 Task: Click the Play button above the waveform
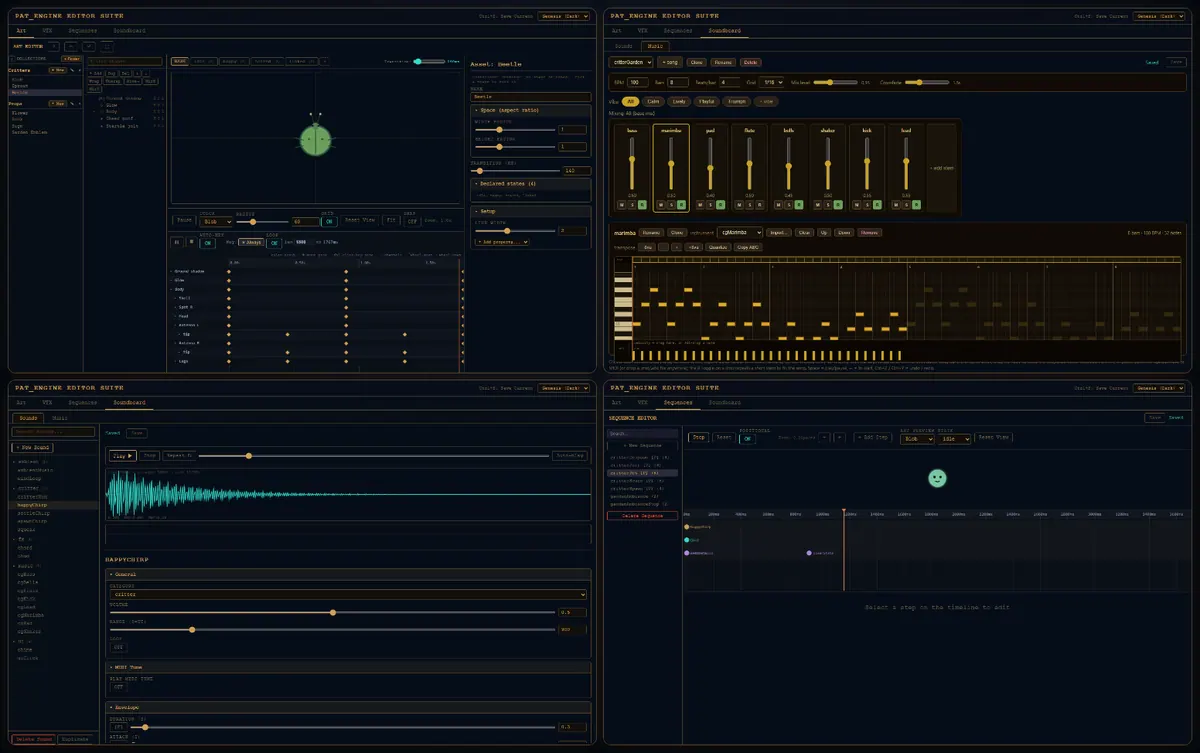pyautogui.click(x=123, y=456)
